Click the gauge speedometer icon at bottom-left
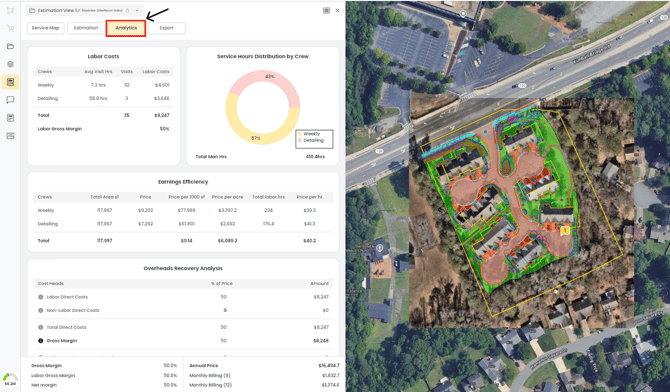The height and width of the screenshot is (392, 670). click(10, 378)
